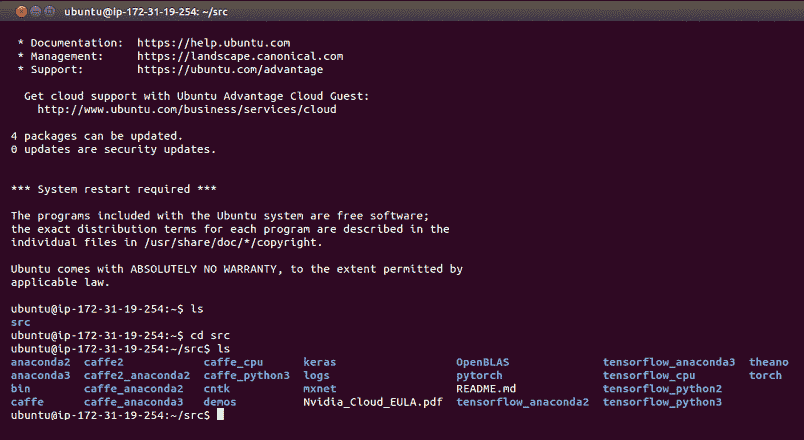
Task: Select the caffe2 directory name
Action: click(x=104, y=363)
